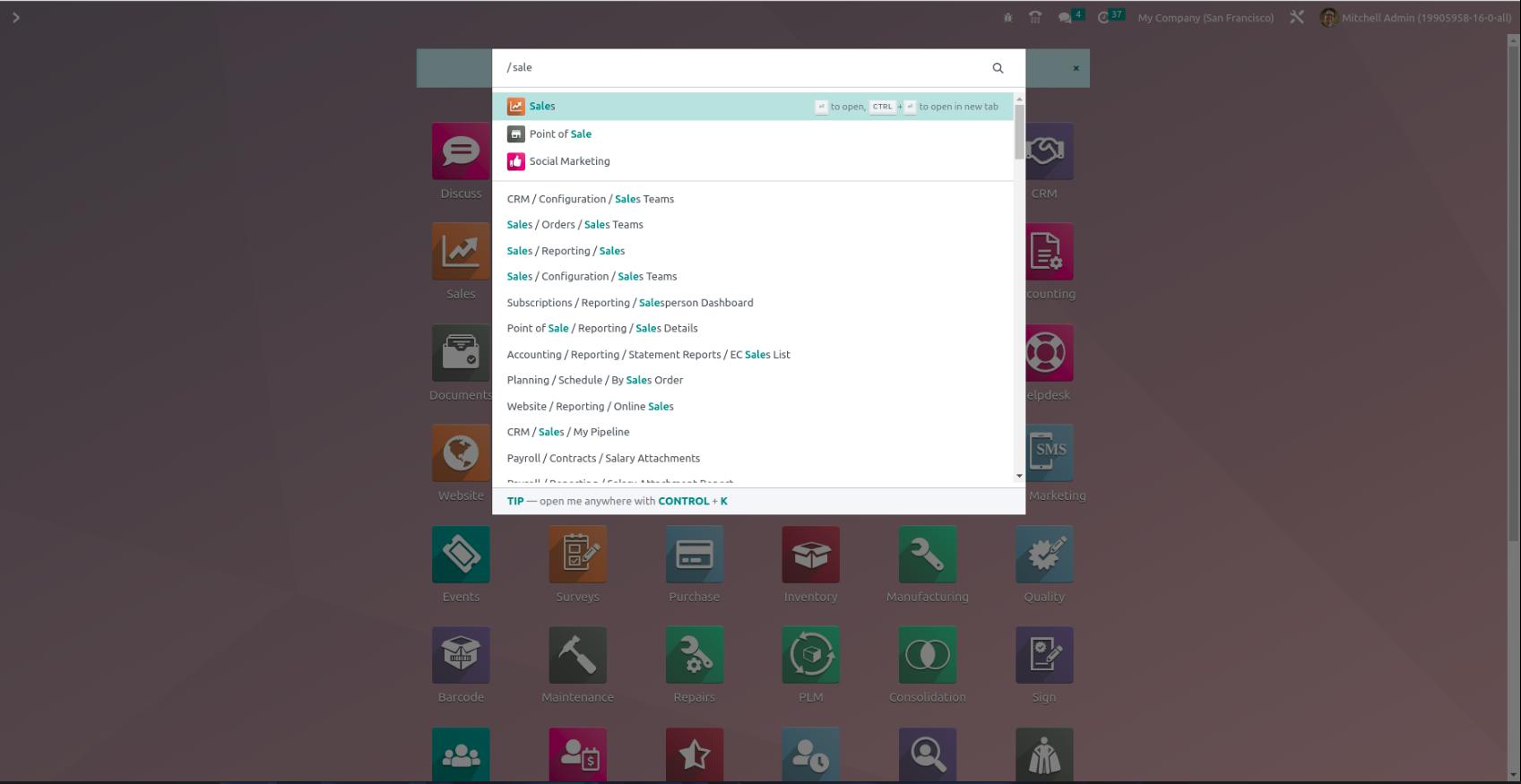This screenshot has width=1521, height=784.
Task: Open the Employees app with people icon
Action: point(461,754)
